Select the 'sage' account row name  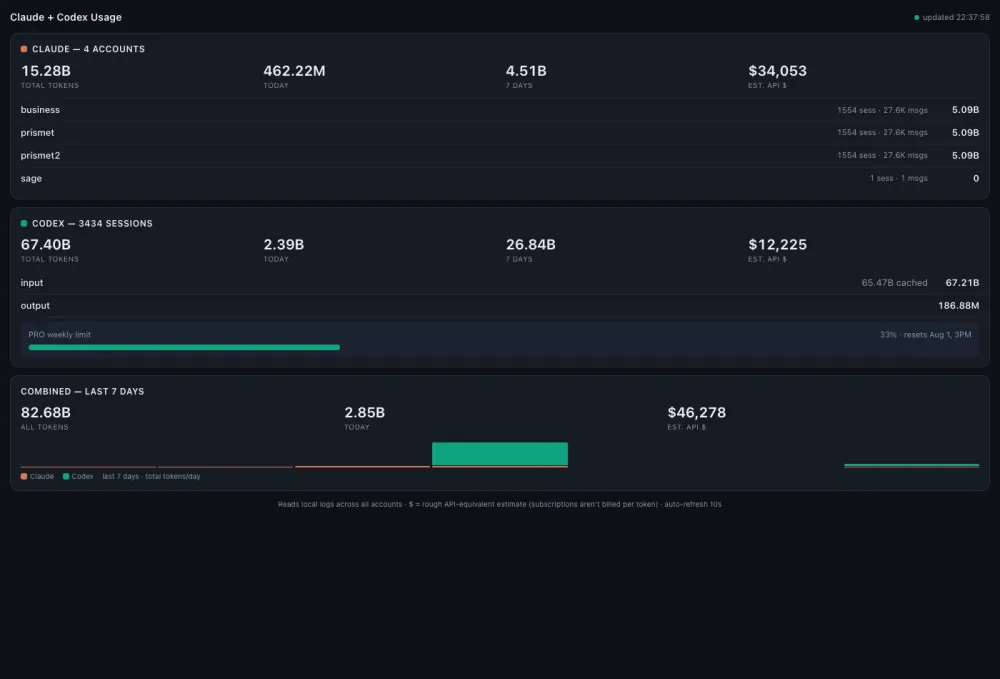click(x=31, y=179)
